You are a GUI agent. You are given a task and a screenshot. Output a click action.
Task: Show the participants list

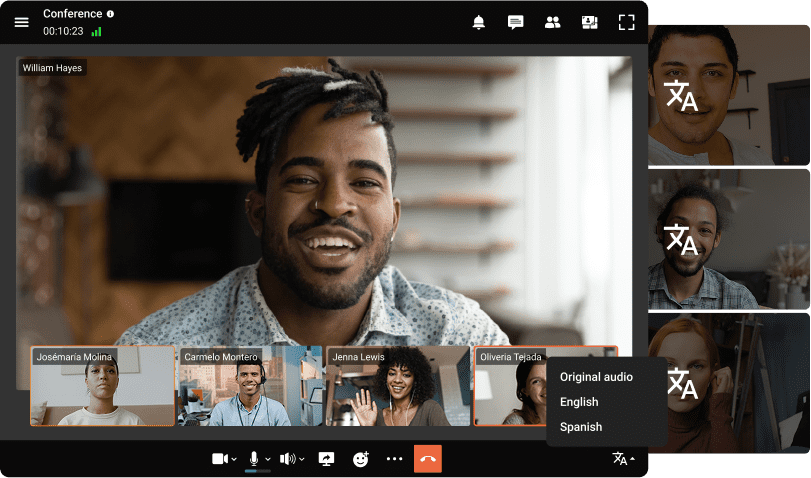(552, 22)
